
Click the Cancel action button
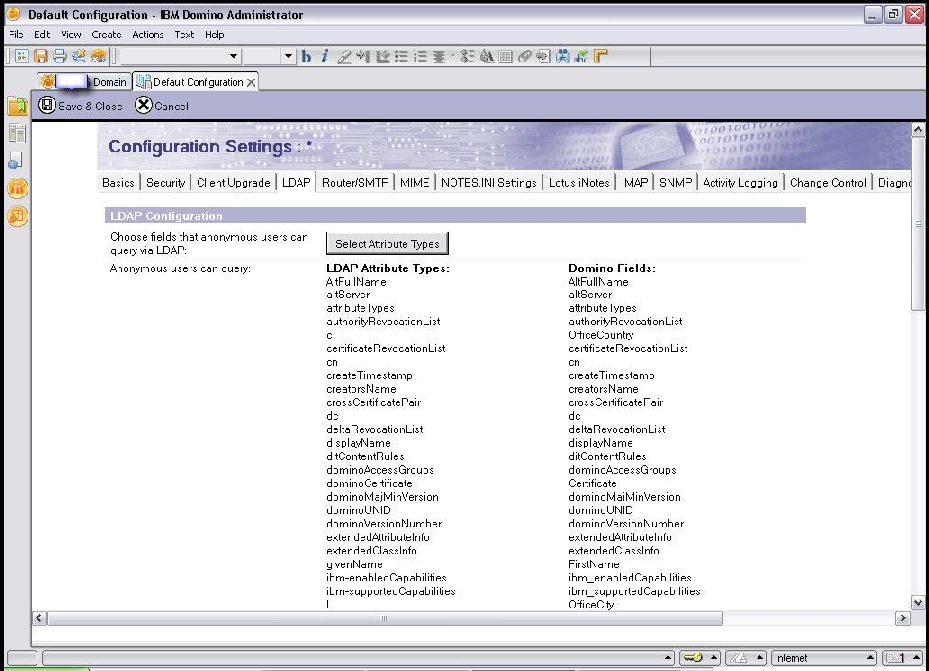click(x=162, y=105)
